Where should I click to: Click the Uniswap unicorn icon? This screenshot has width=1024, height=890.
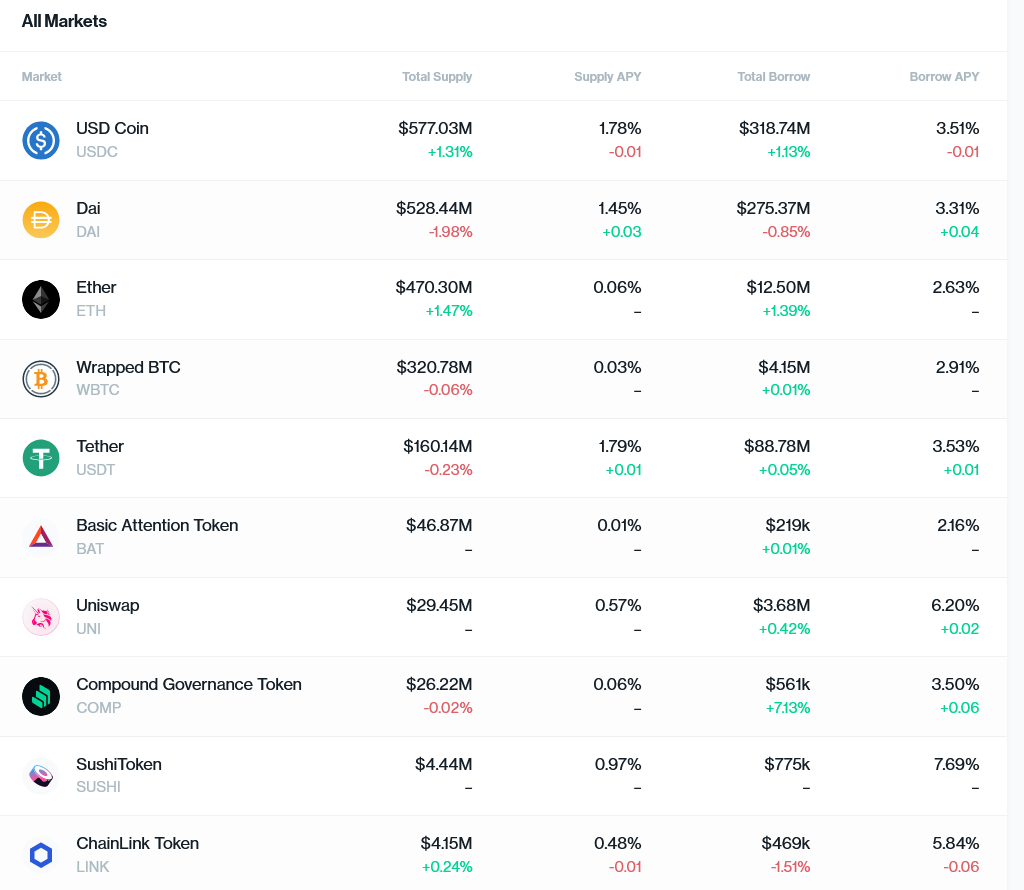pyautogui.click(x=41, y=617)
